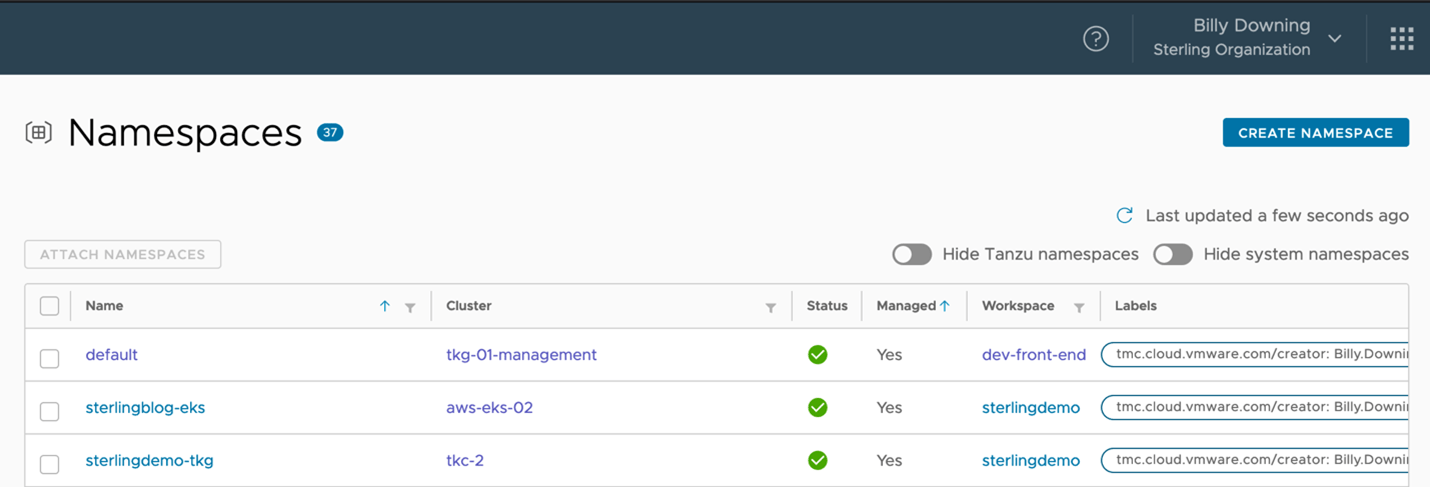Click the Name column sort arrow
This screenshot has width=1430, height=487.
385,307
